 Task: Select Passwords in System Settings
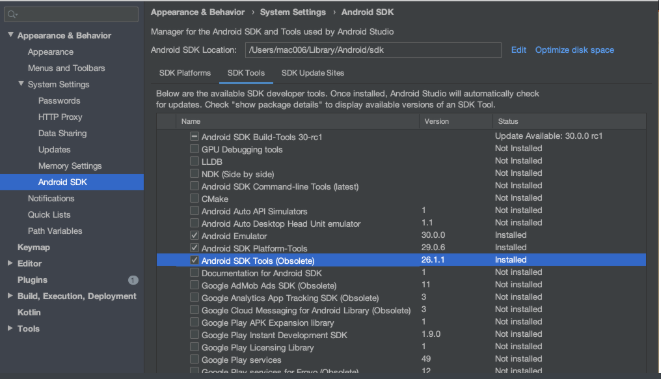59,101
